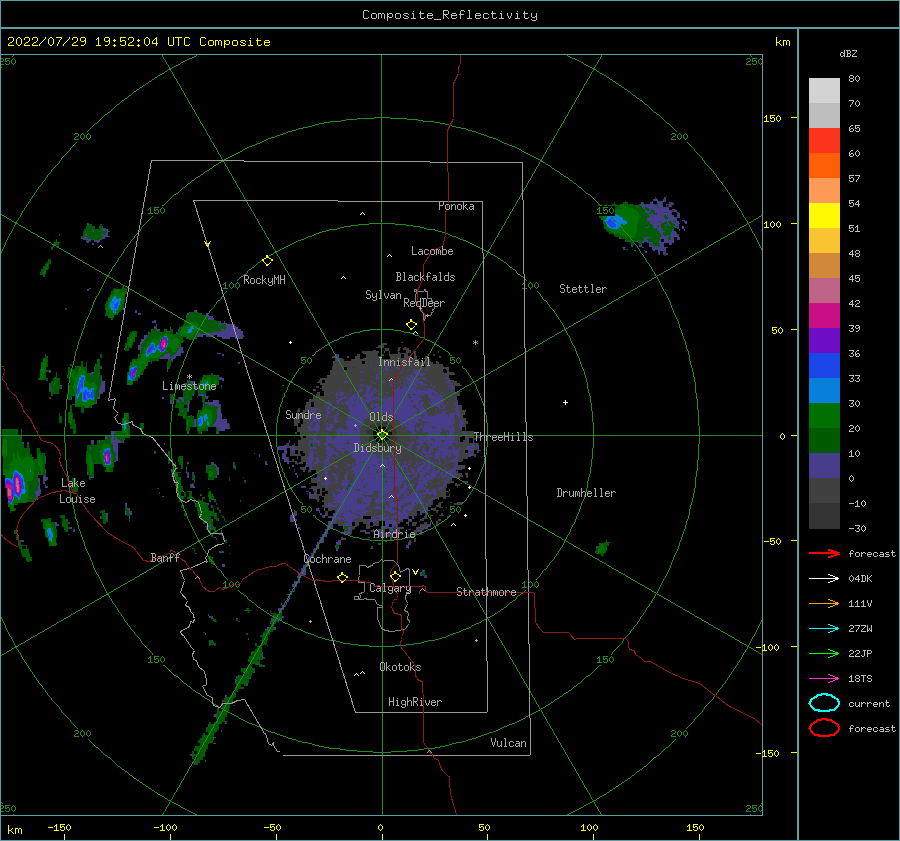
Task: Click the Lacombe city label
Action: tap(432, 251)
